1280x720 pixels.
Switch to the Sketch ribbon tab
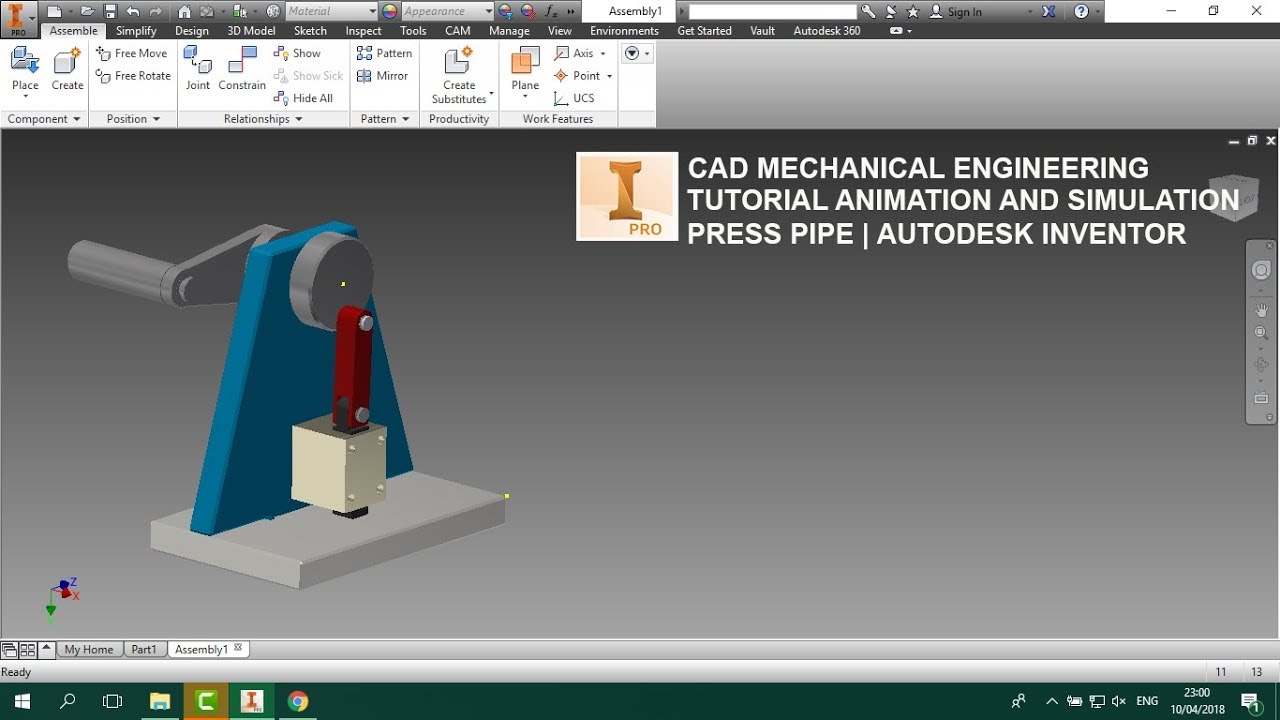pos(310,31)
